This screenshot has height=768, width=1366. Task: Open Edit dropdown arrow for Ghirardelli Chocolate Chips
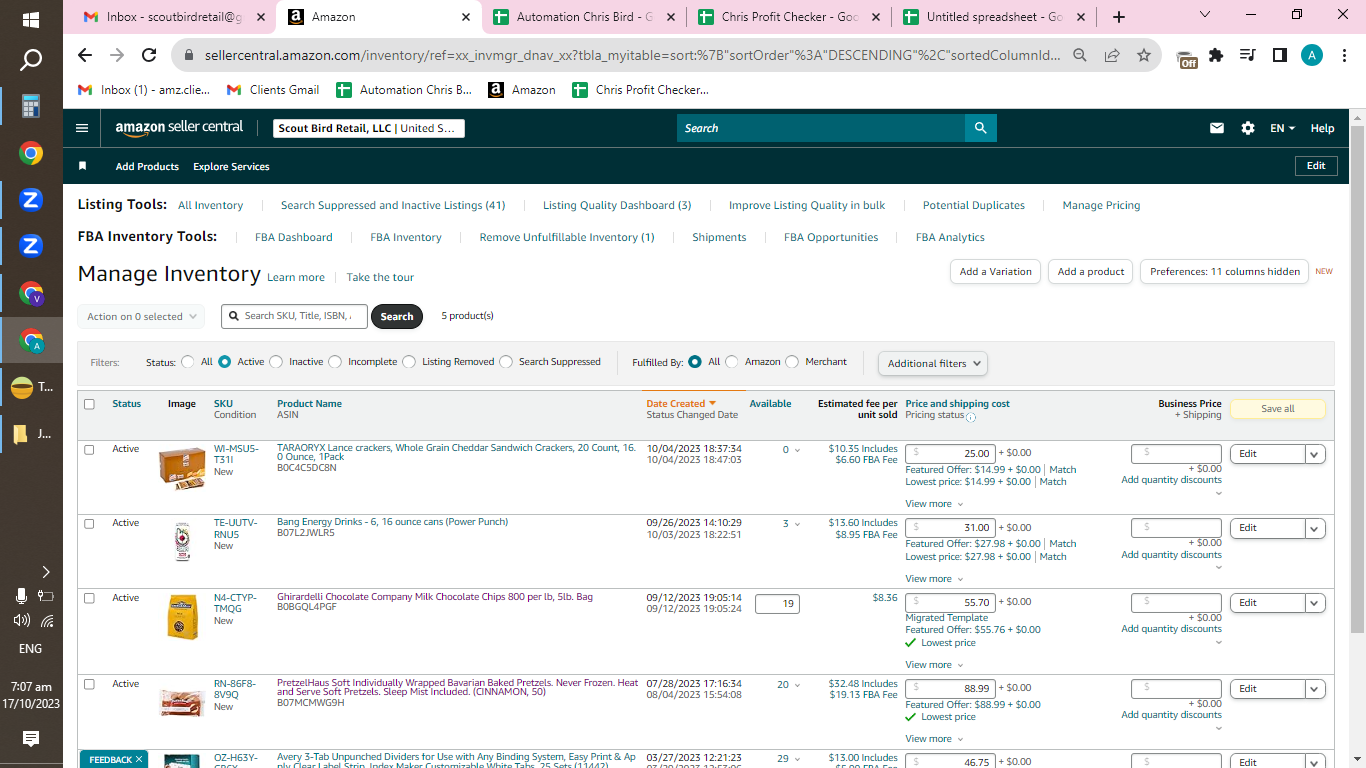pyautogui.click(x=1315, y=603)
